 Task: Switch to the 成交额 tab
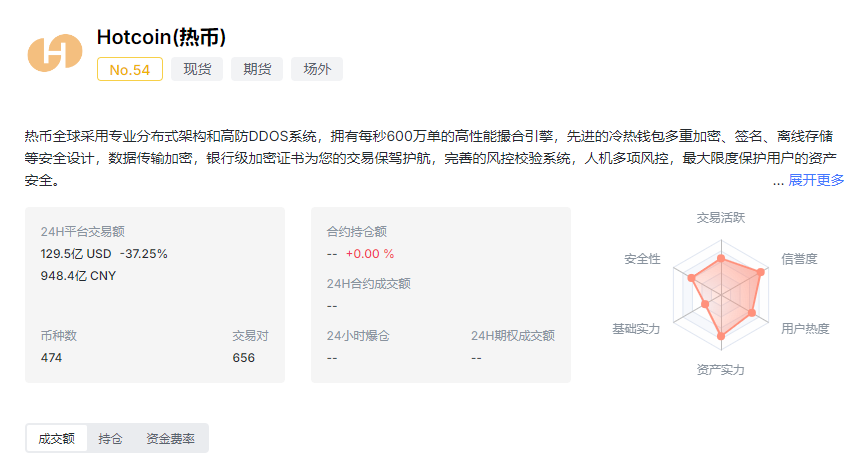click(57, 438)
